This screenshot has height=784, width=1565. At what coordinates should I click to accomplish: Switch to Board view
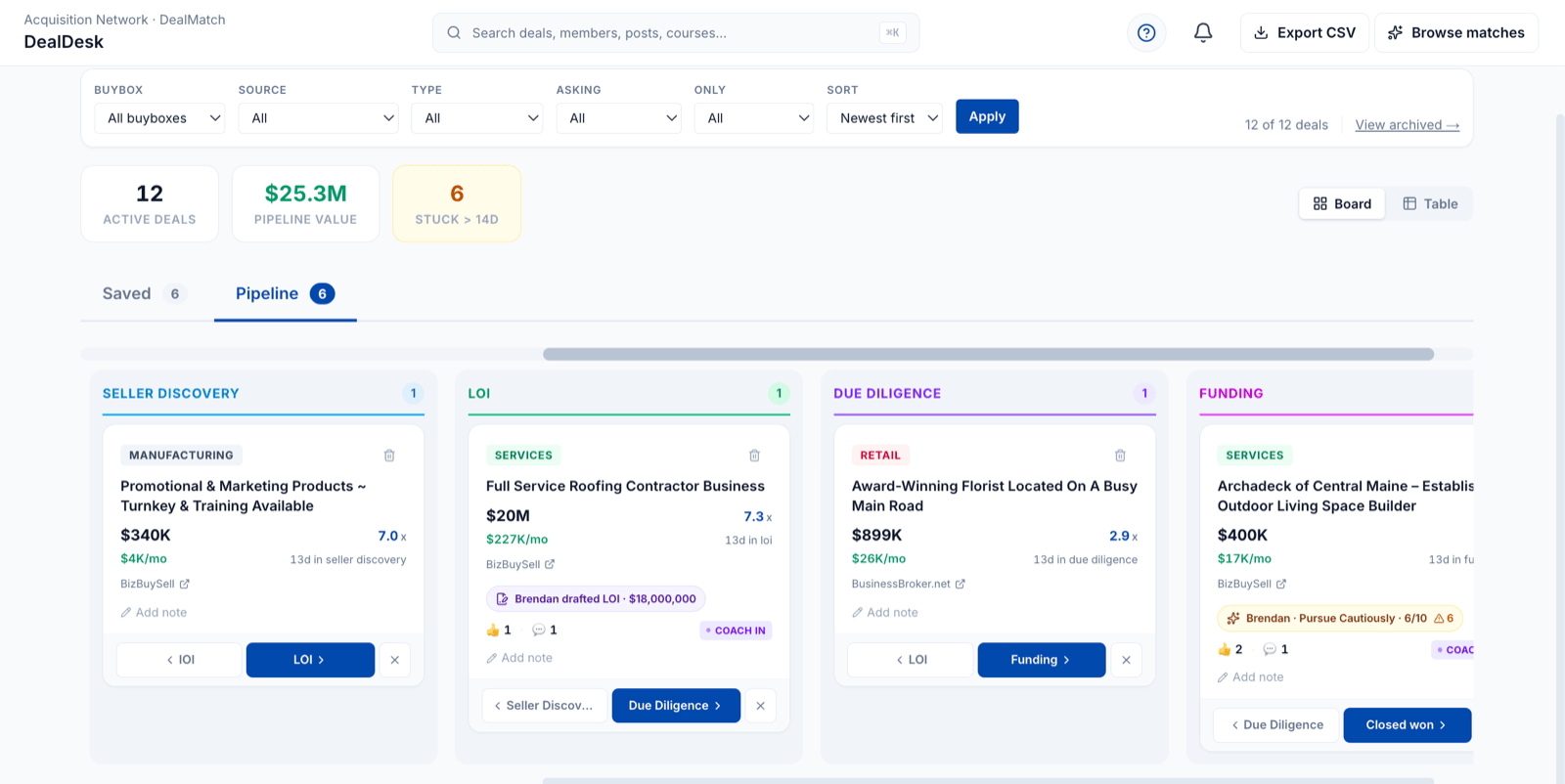coord(1342,203)
